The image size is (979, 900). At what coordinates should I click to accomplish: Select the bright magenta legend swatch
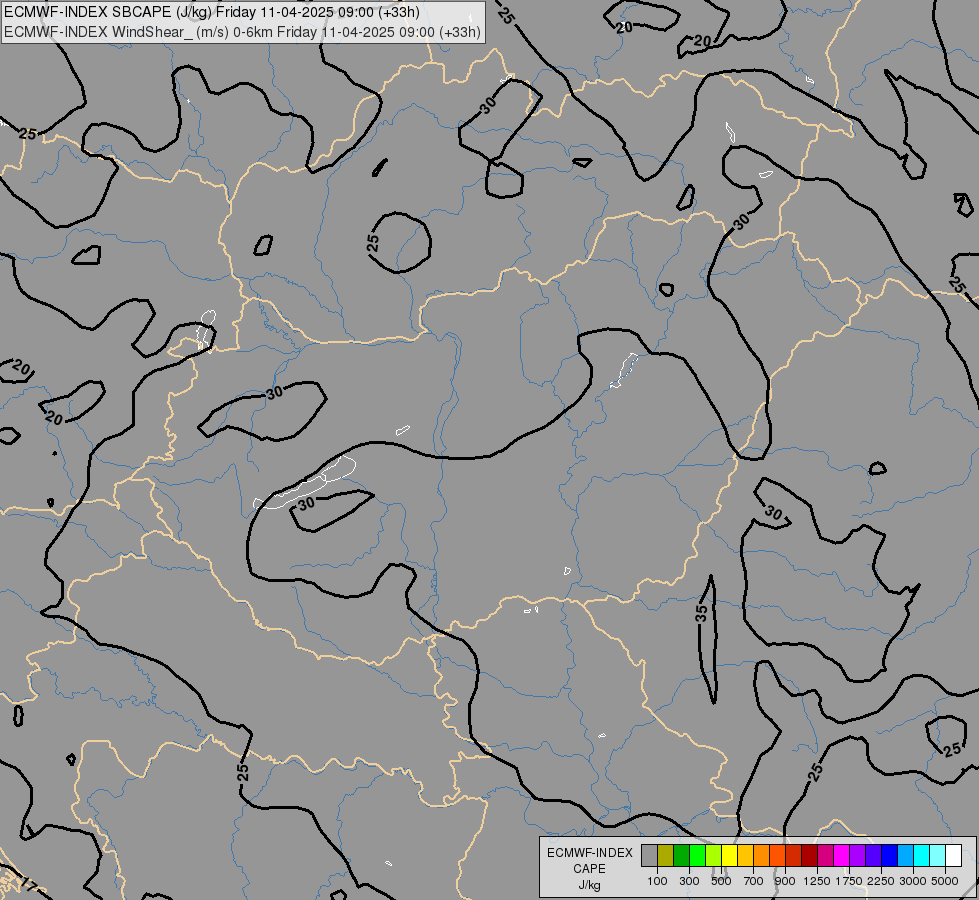[842, 856]
